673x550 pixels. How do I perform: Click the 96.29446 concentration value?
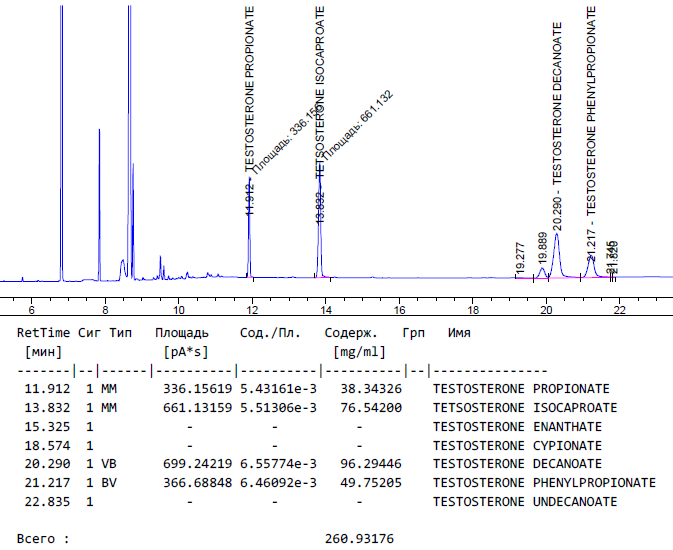pos(363,464)
